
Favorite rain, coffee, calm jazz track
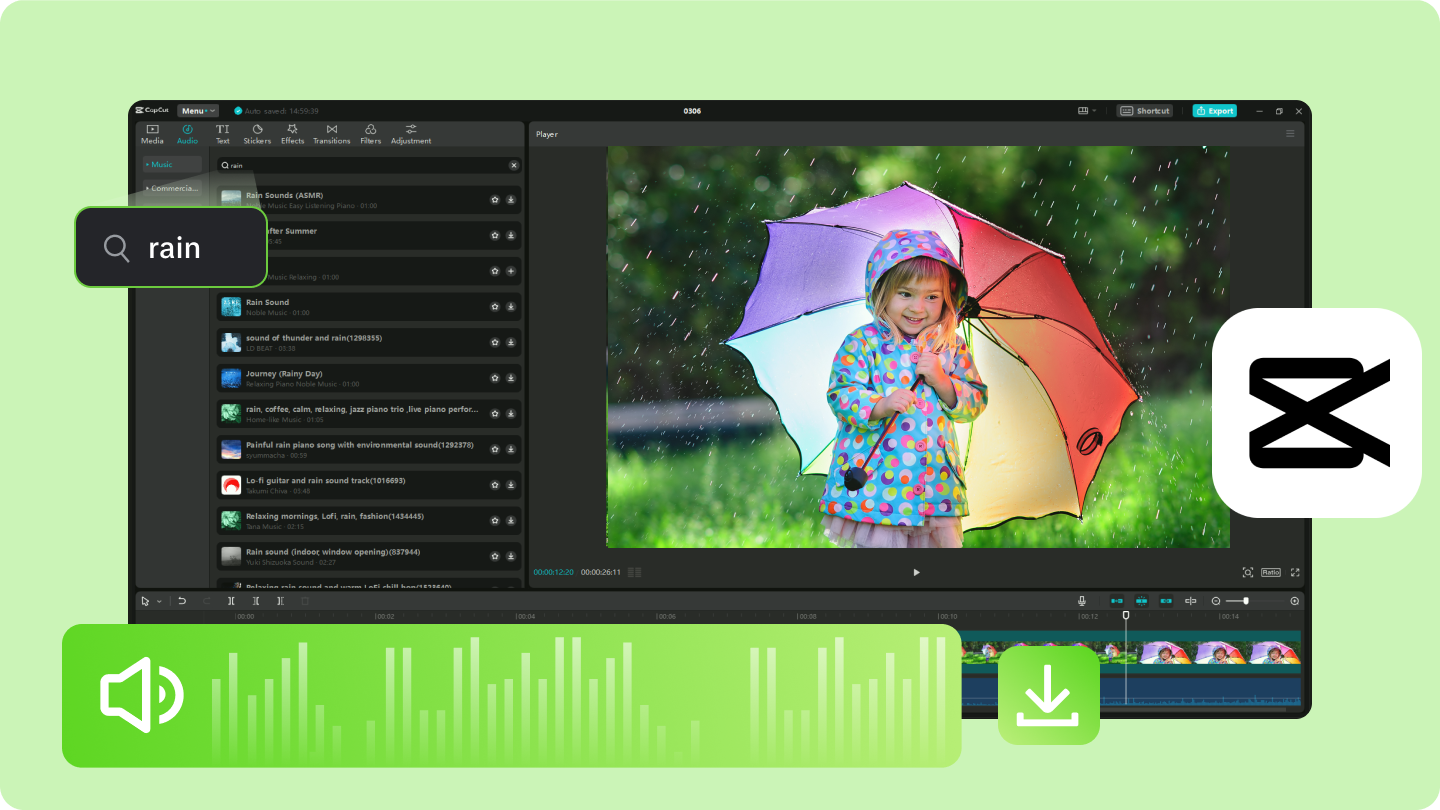(x=494, y=413)
